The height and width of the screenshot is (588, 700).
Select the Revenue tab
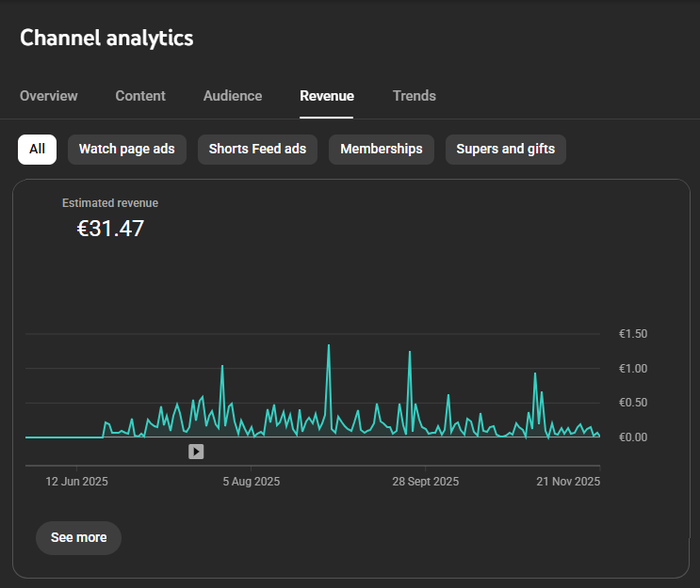(x=327, y=96)
